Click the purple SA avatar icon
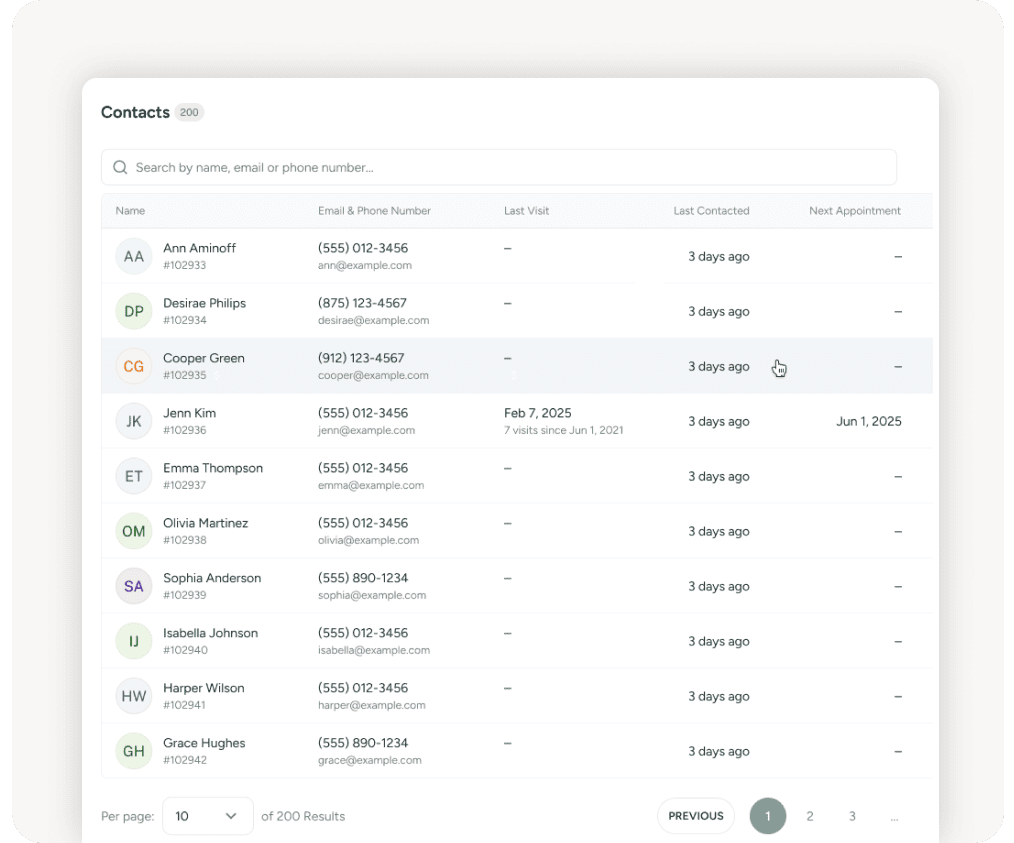1014x843 pixels. (x=133, y=587)
